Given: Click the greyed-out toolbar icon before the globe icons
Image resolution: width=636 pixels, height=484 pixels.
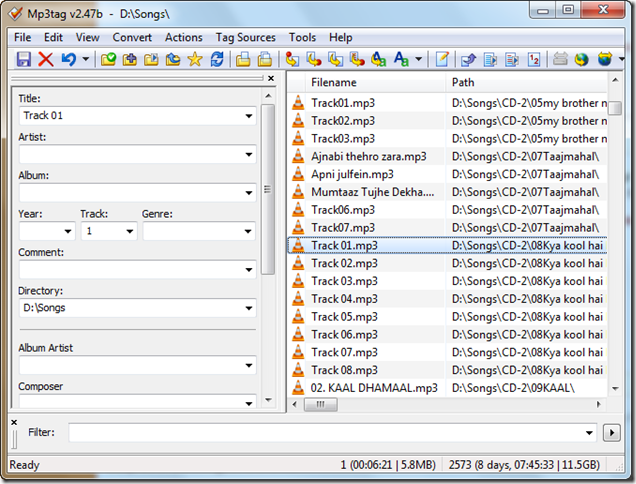Looking at the screenshot, I should 560,59.
